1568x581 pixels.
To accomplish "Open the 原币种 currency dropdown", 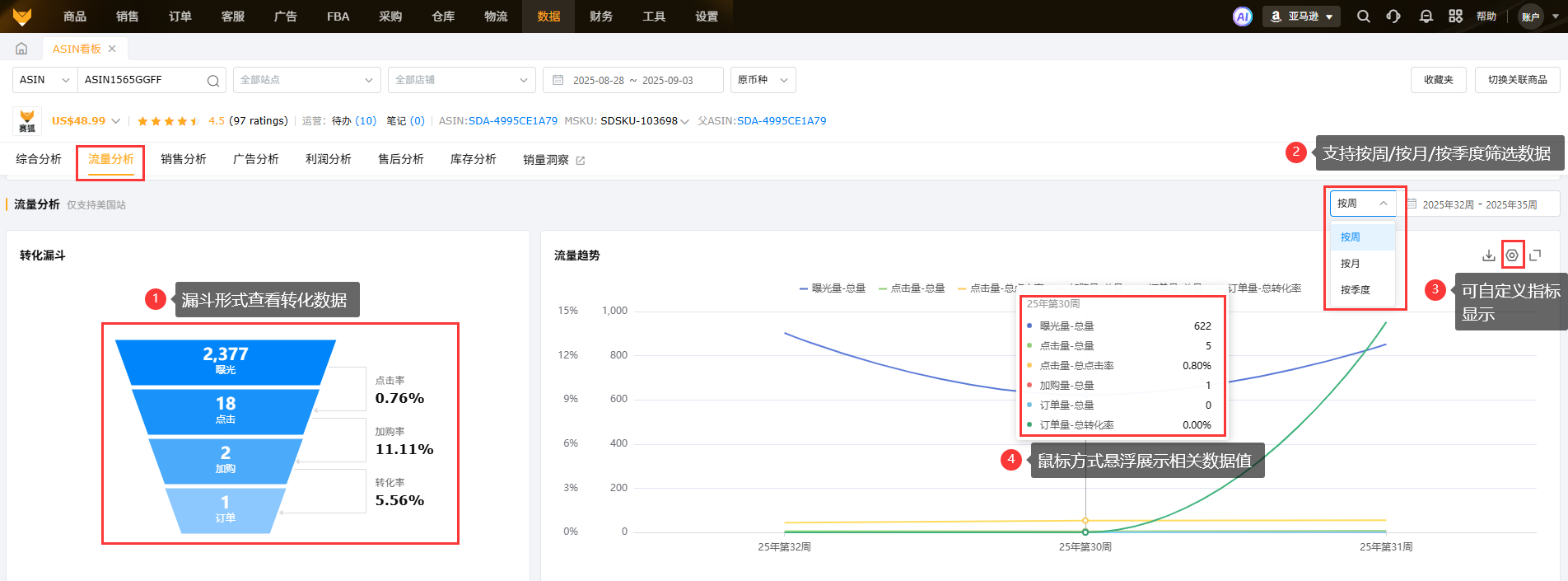I will tap(763, 80).
